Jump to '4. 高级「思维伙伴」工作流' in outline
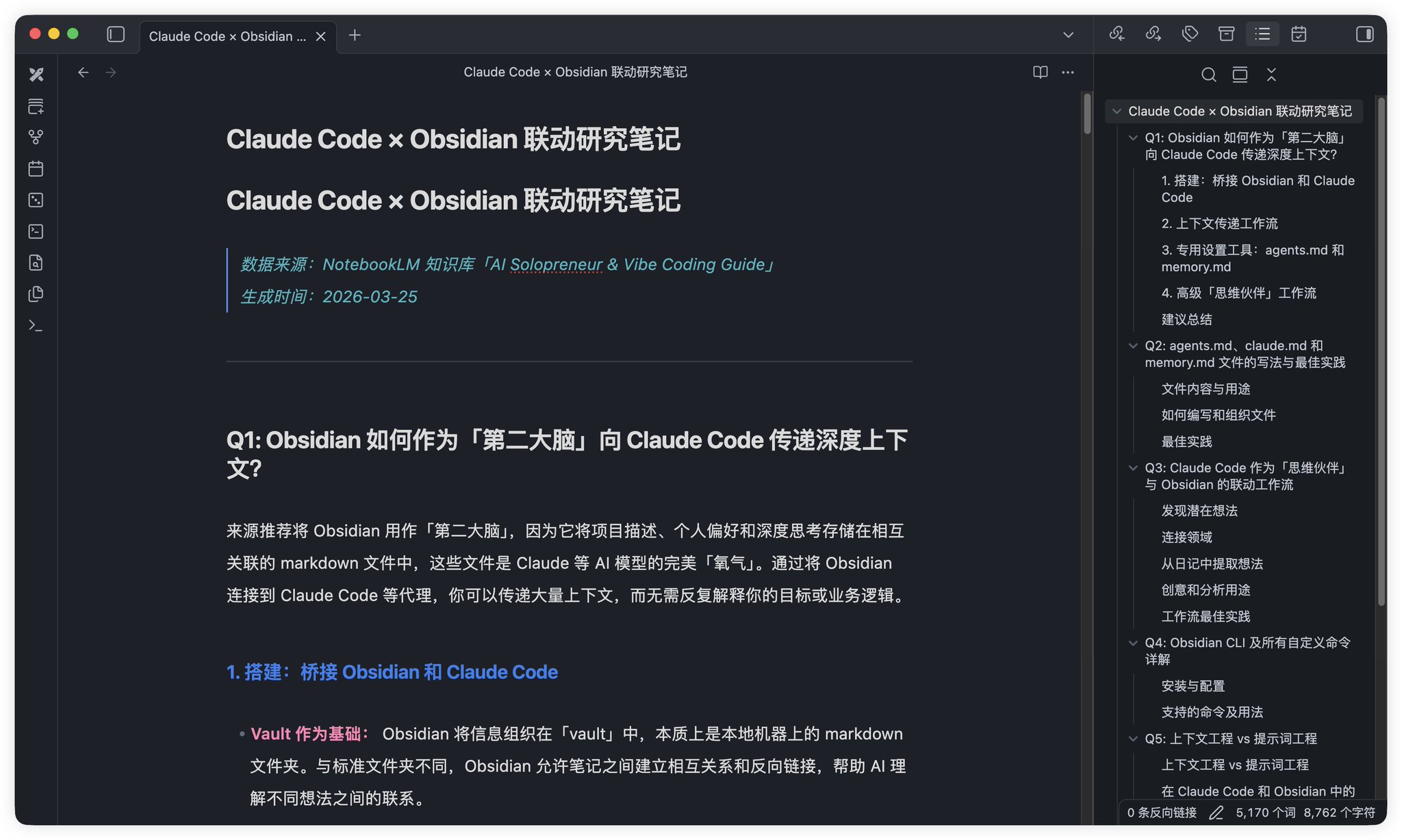 click(x=1238, y=293)
